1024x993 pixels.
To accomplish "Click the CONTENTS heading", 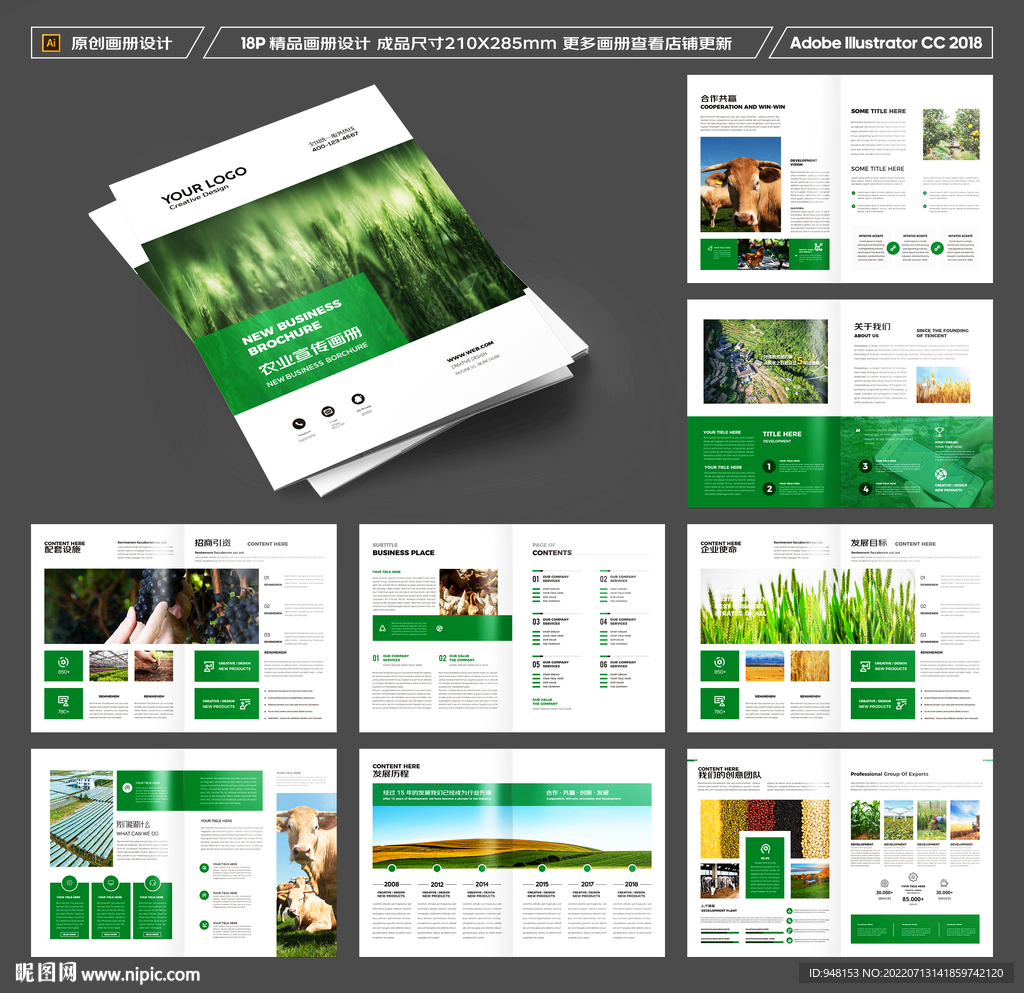I will point(552,552).
